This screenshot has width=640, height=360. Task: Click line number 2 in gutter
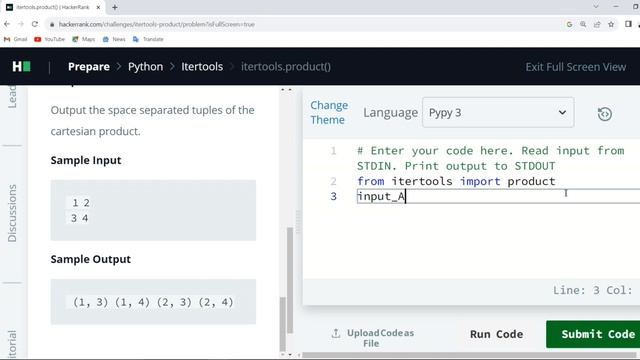tap(333, 181)
